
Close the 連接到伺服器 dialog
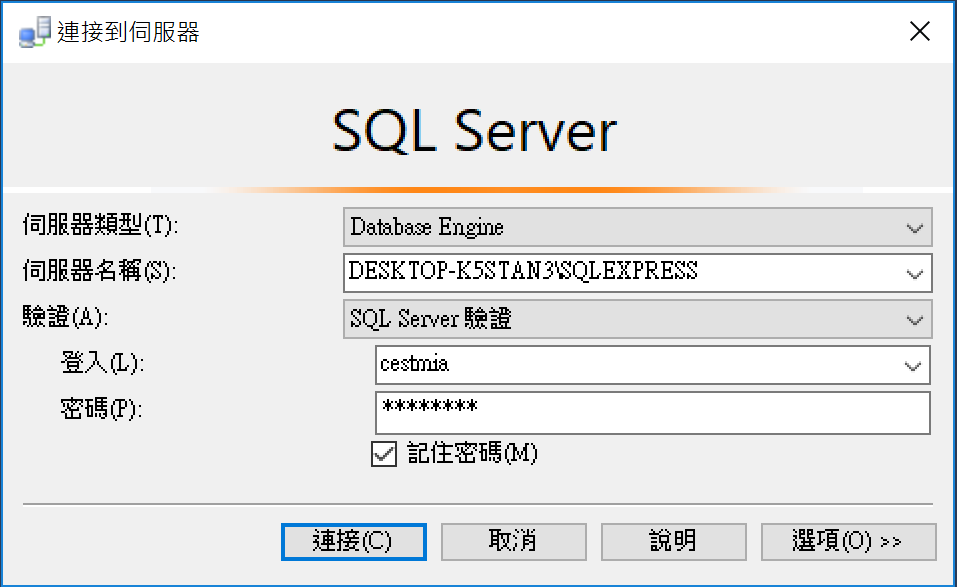[x=919, y=31]
